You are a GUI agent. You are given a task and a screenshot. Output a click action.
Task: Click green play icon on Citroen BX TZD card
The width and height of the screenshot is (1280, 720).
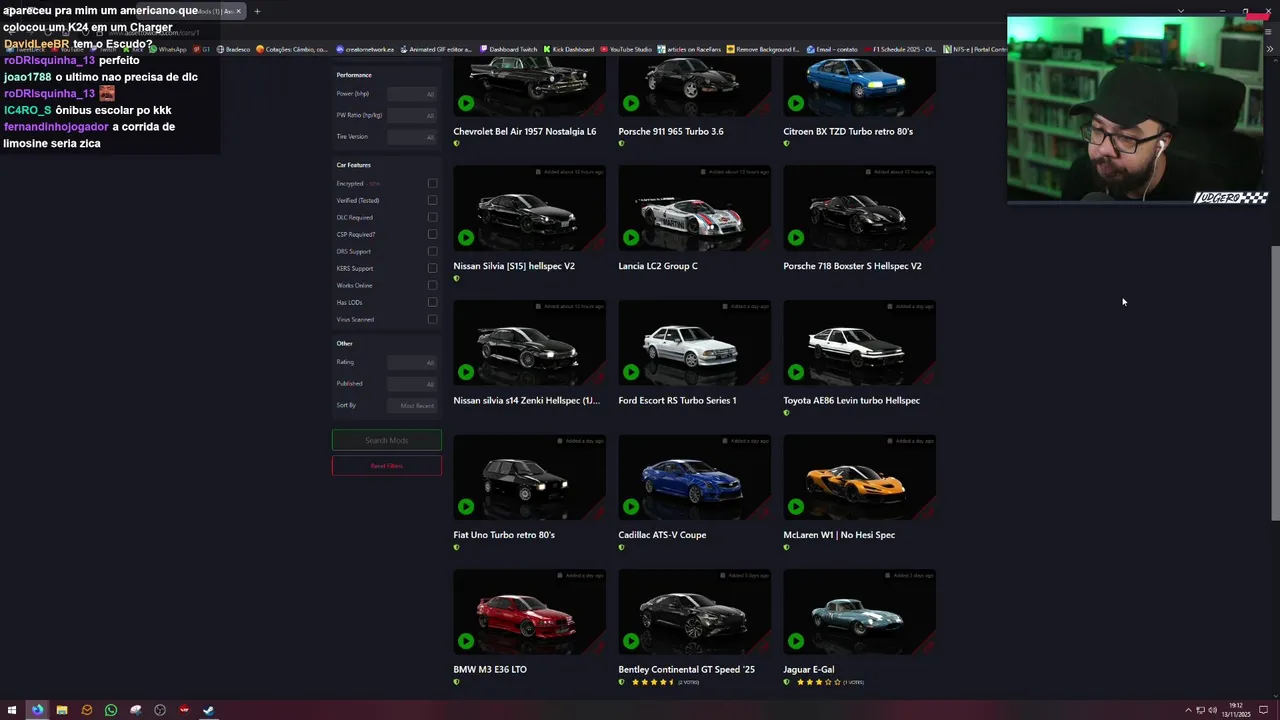796,103
